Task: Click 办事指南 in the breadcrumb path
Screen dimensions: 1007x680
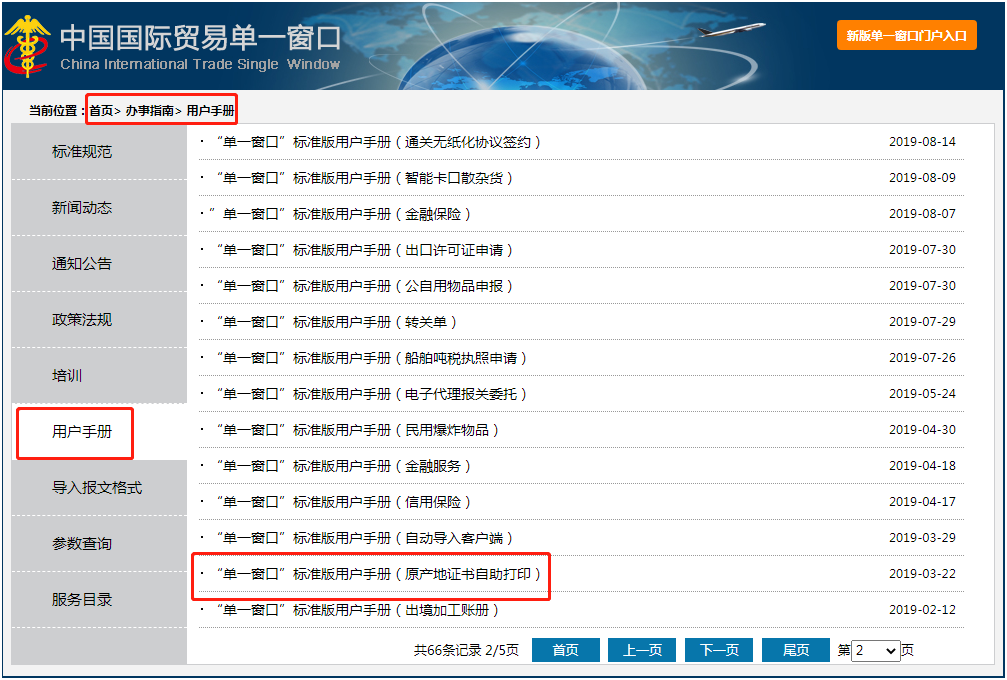Action: tap(150, 111)
